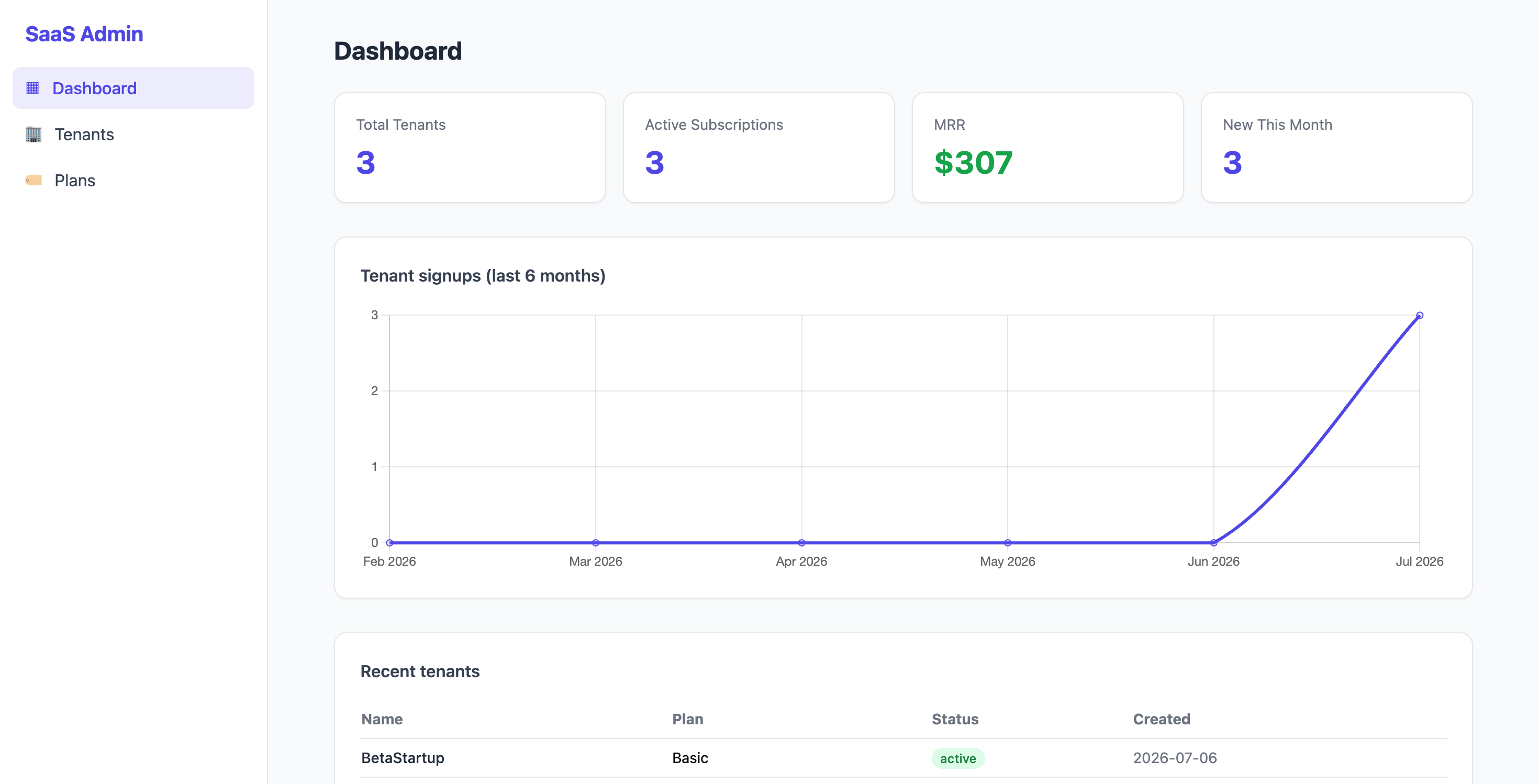Click the Feb 2026 axis label

point(389,561)
